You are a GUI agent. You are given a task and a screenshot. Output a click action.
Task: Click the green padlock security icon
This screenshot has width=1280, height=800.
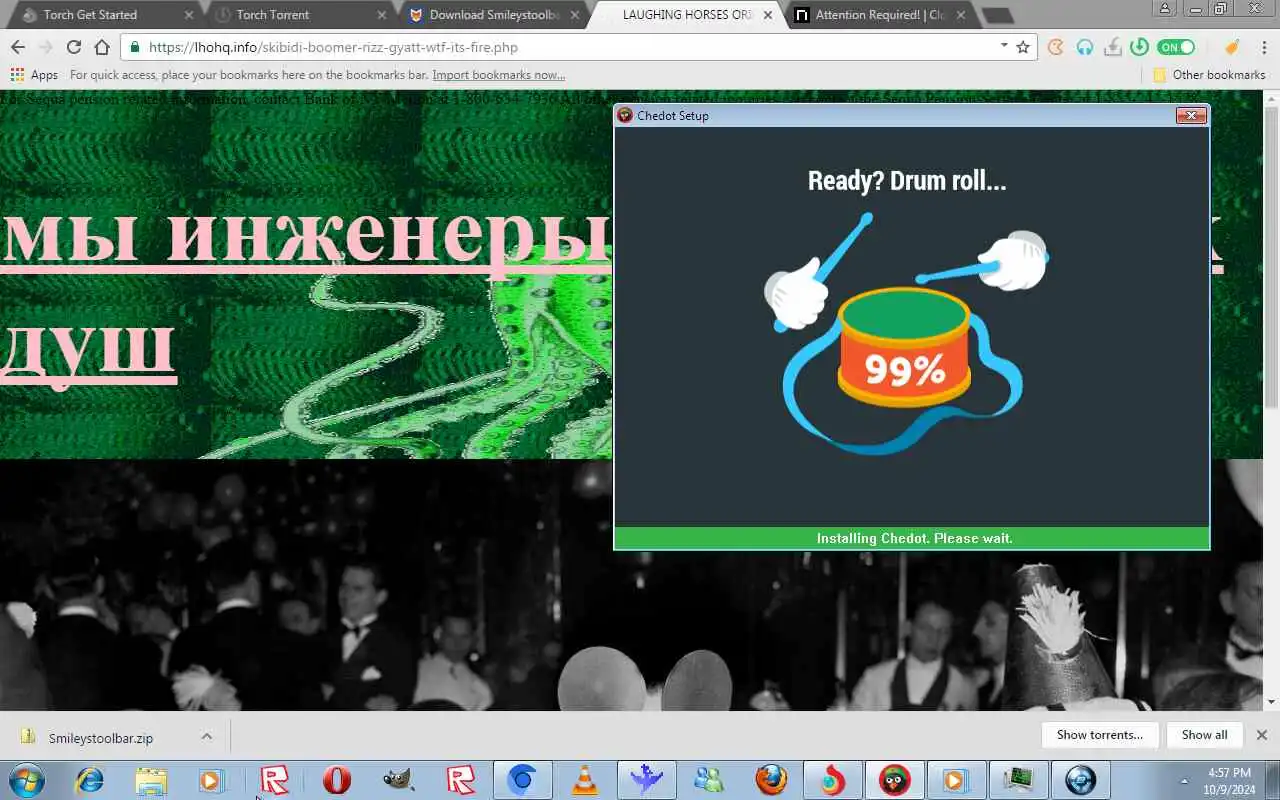click(x=136, y=47)
